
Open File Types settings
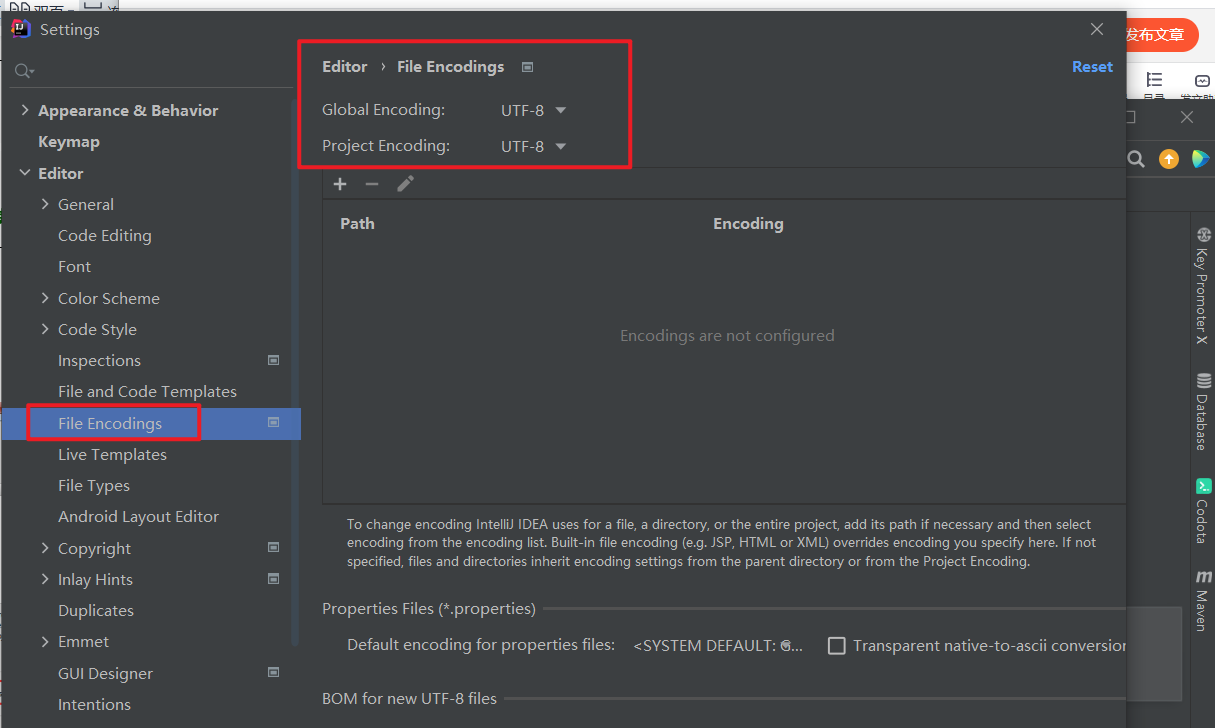coord(94,486)
